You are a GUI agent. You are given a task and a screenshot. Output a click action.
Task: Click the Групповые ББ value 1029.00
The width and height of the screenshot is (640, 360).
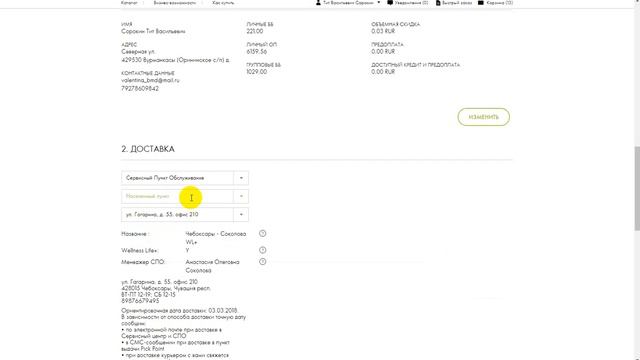[x=256, y=72]
